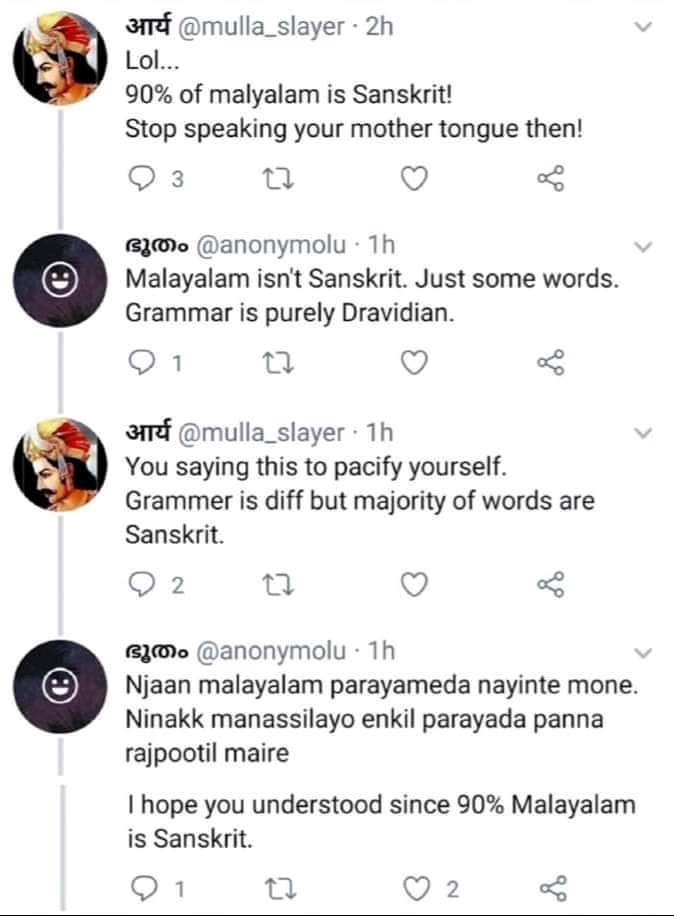
Task: Reply to the 'You saying this to pacify yourself' tweet
Action: click(142, 581)
